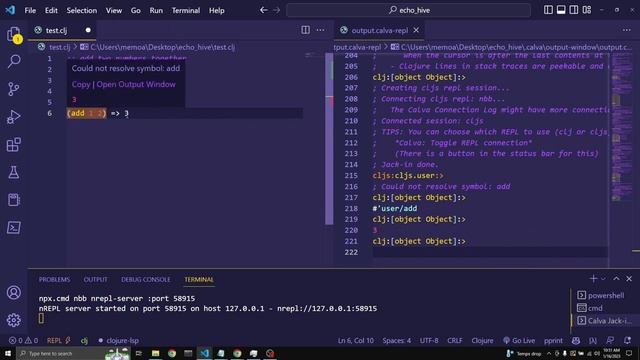Open the Run menu
The width and height of the screenshot is (640, 360).
pos(156,10)
